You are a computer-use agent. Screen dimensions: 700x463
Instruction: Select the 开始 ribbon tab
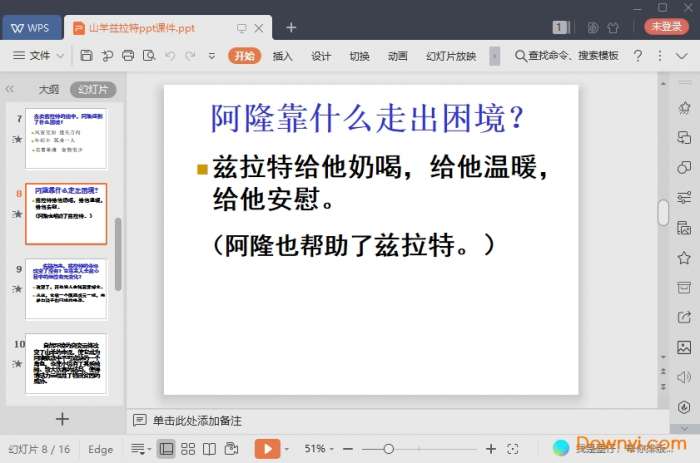pyautogui.click(x=245, y=56)
